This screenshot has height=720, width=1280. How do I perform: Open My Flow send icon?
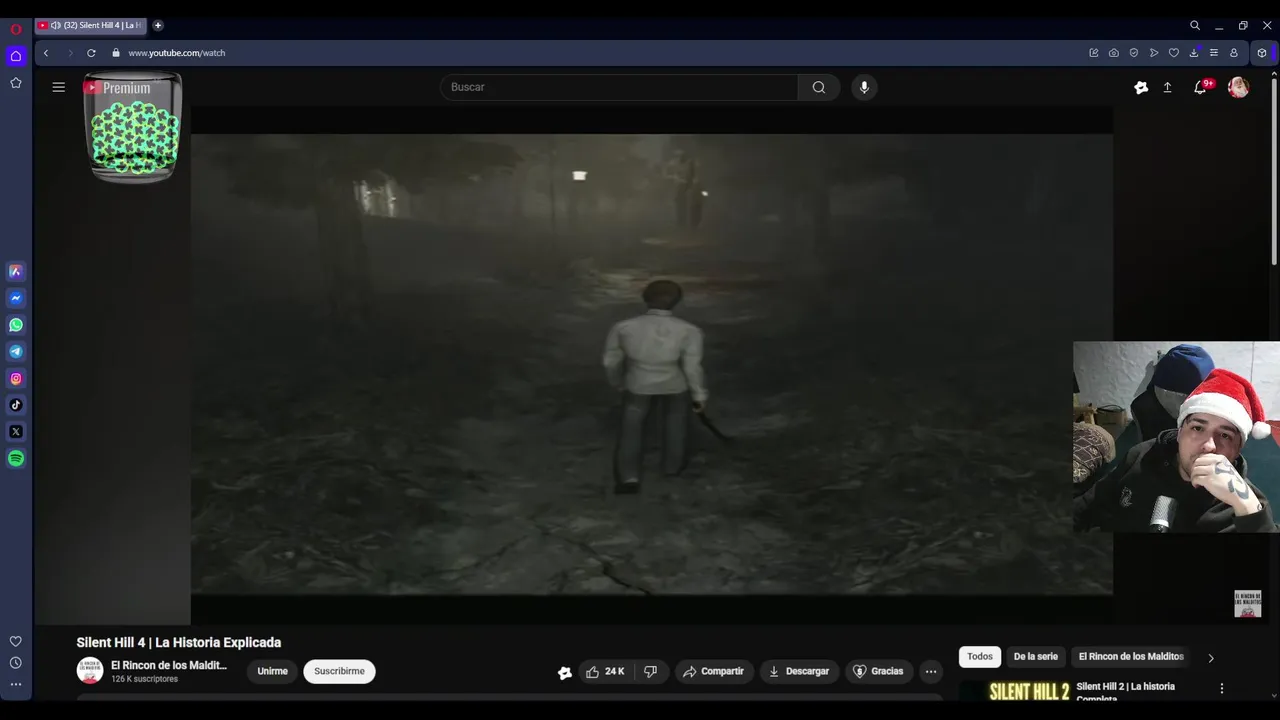(x=1154, y=53)
